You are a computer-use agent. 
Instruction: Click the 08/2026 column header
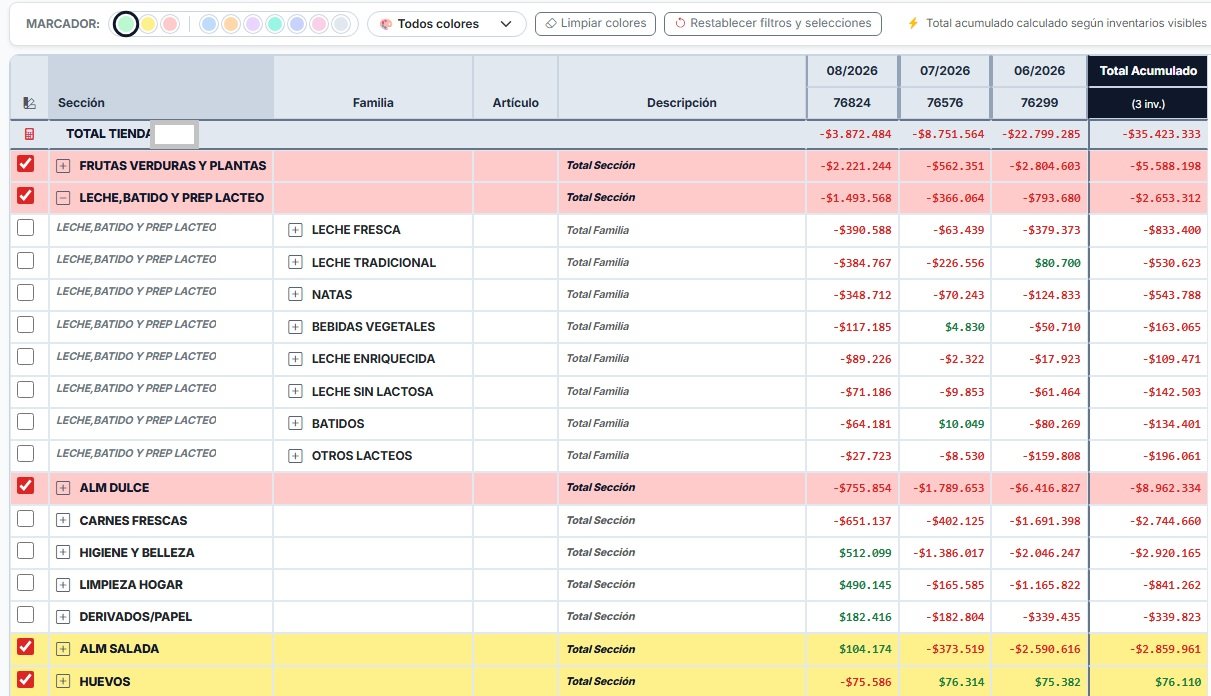(851, 71)
